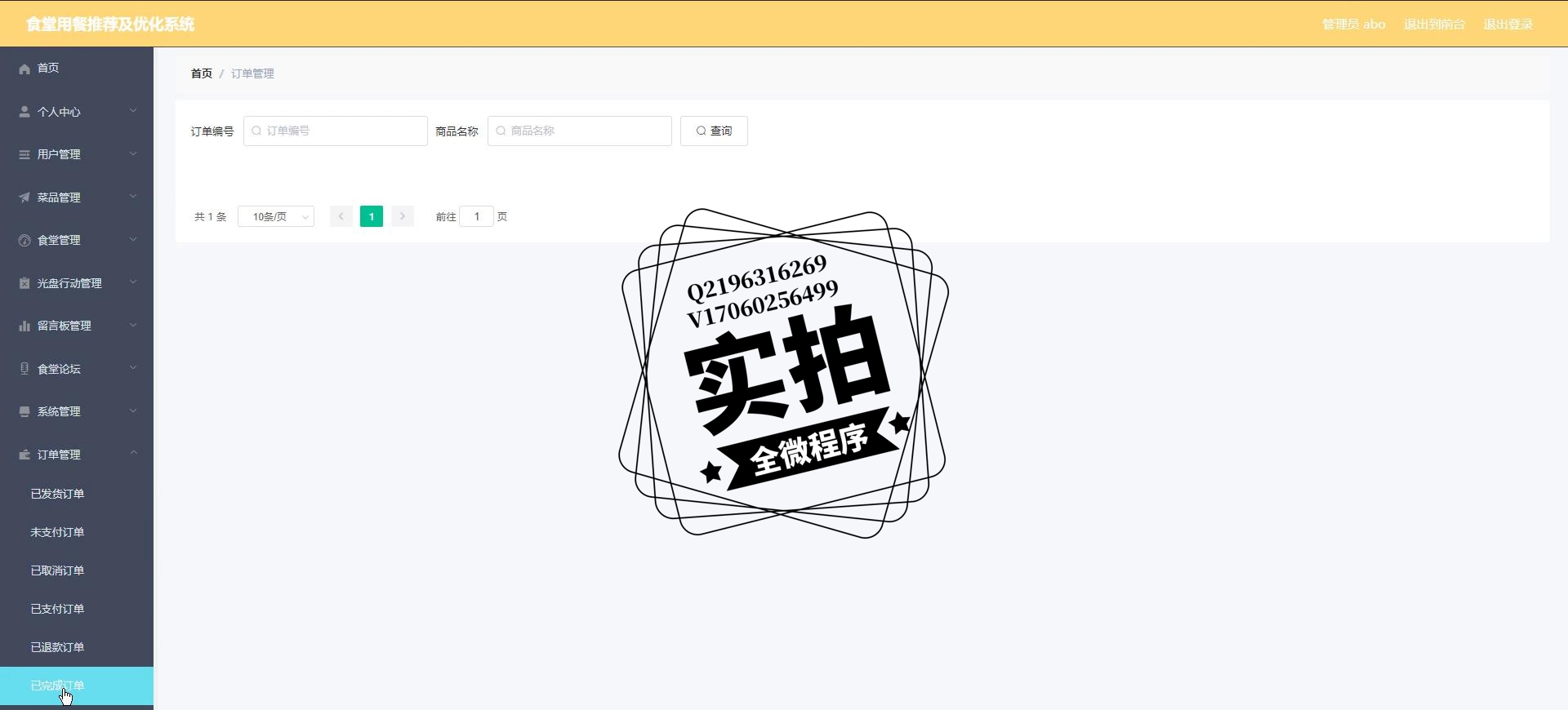1568x710 pixels.
Task: Click the icon for 系统管理
Action: pos(24,411)
